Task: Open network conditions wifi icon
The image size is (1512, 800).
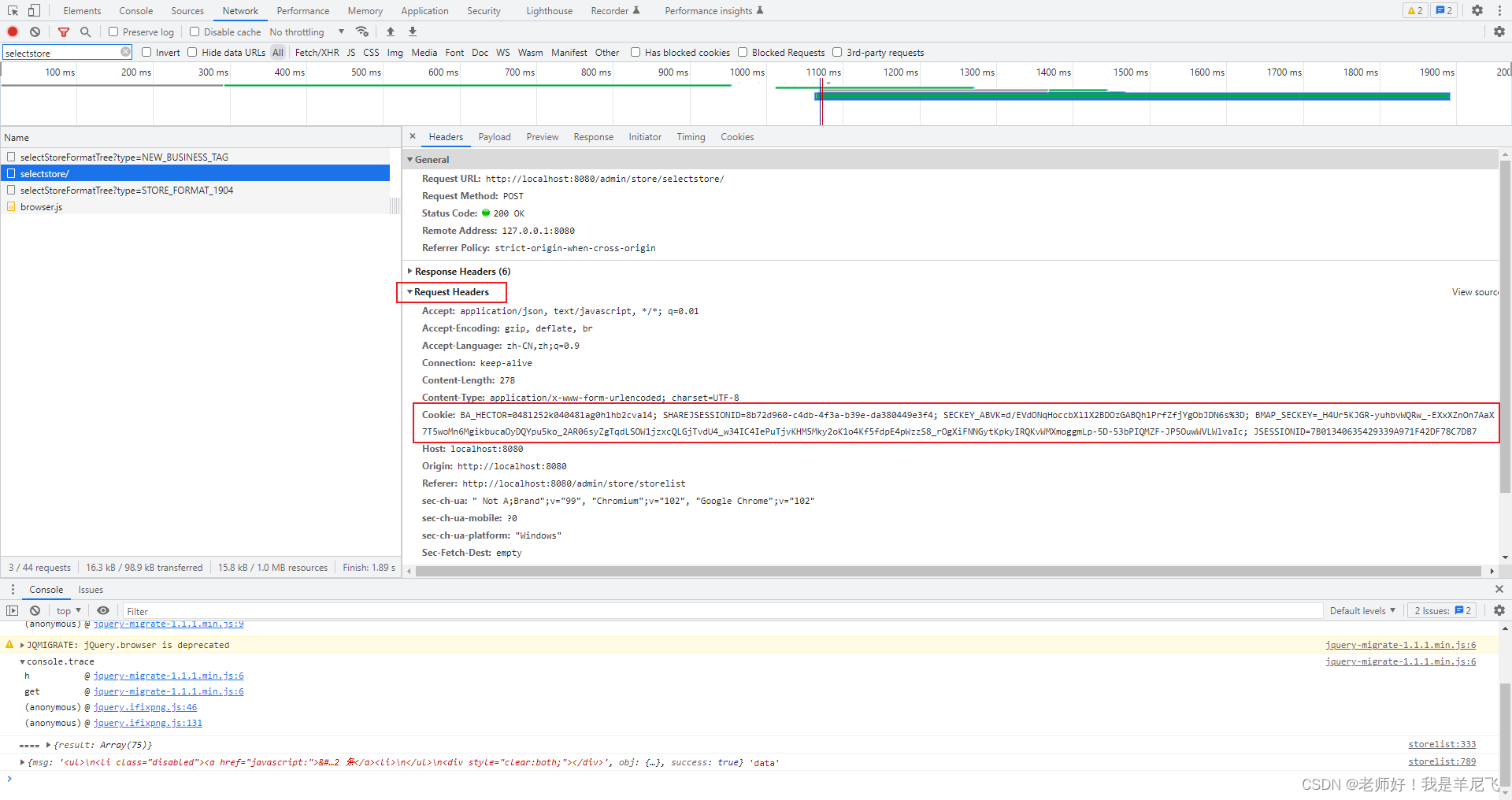Action: [362, 32]
